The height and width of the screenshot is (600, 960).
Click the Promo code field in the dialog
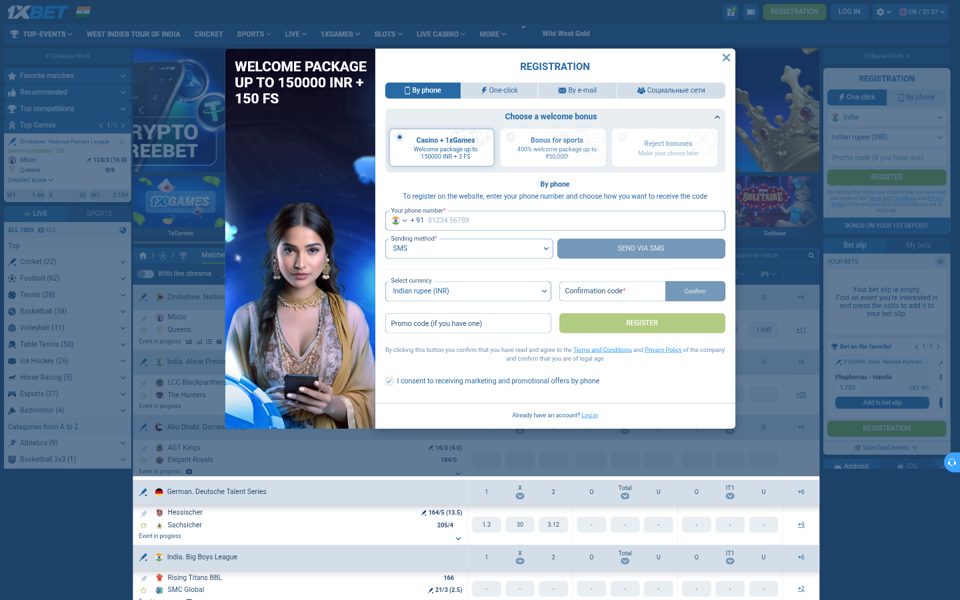click(468, 323)
